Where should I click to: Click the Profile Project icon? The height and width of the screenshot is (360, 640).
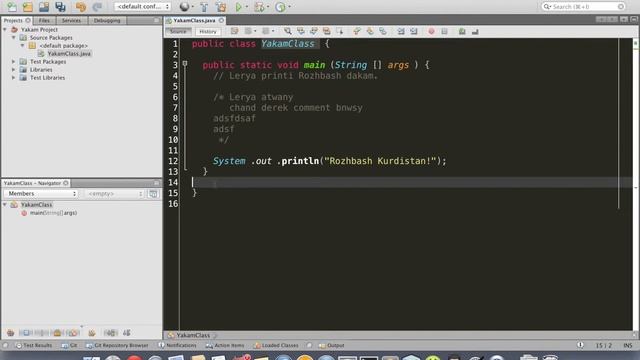[x=280, y=7]
